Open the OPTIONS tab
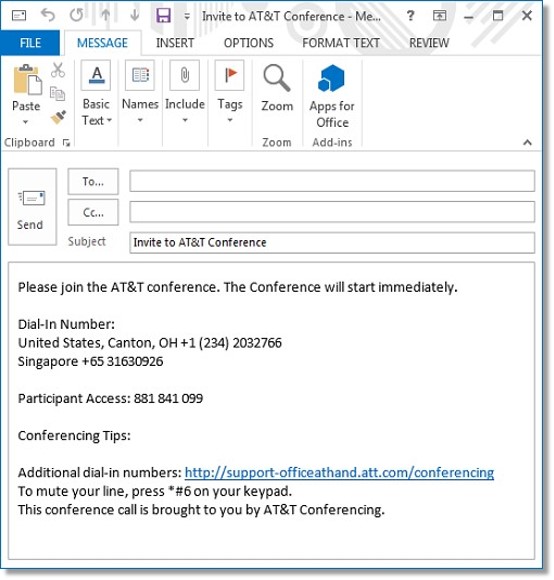 (x=249, y=43)
